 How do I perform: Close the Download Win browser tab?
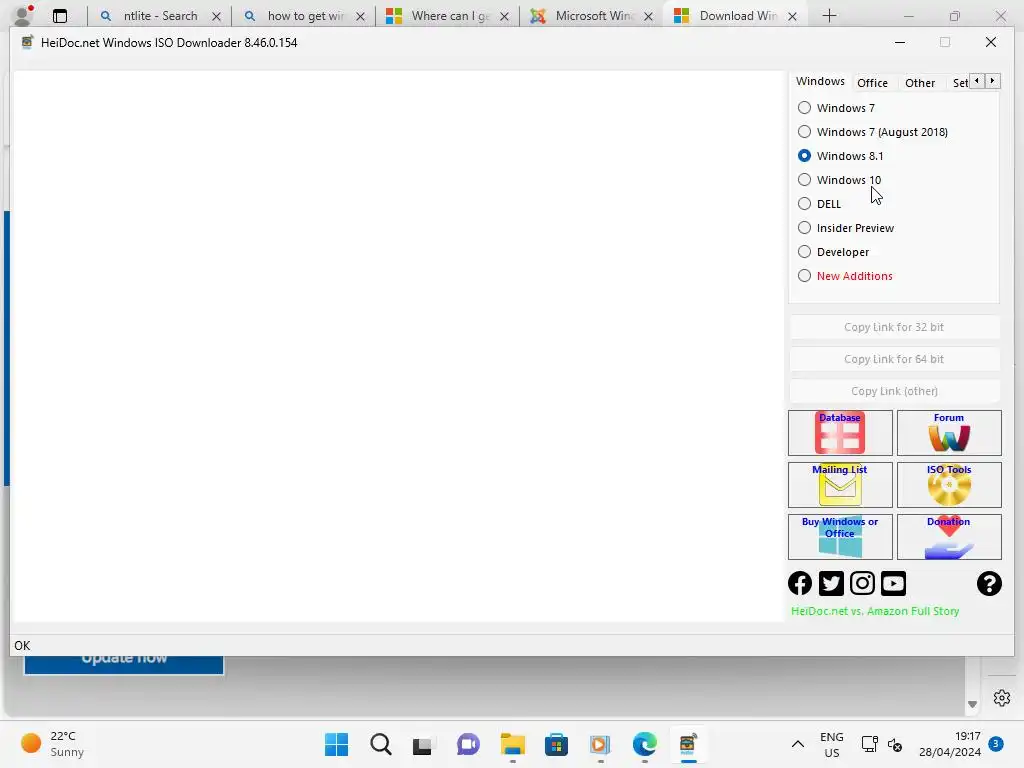792,16
